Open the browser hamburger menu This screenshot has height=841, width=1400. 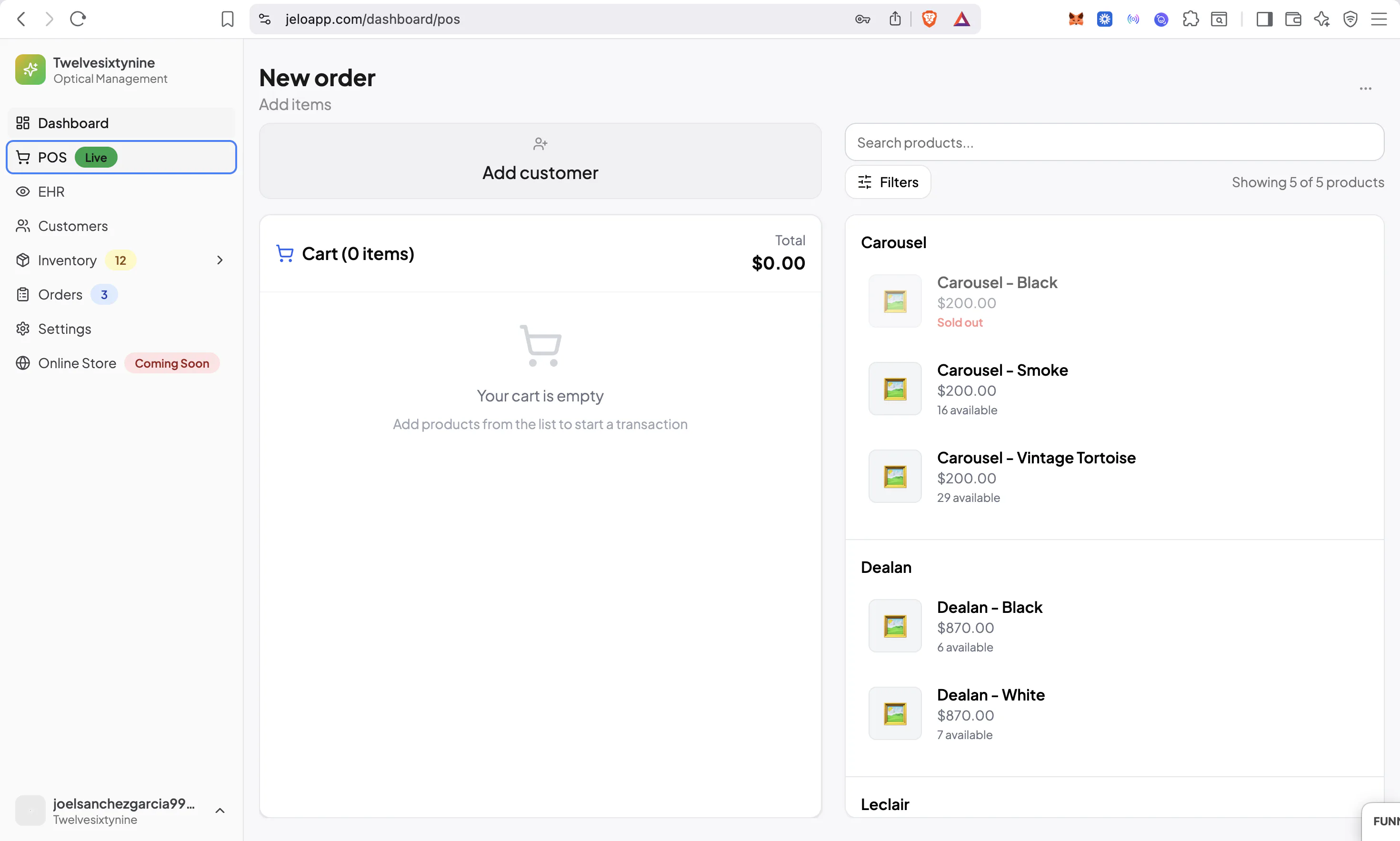tap(1379, 19)
